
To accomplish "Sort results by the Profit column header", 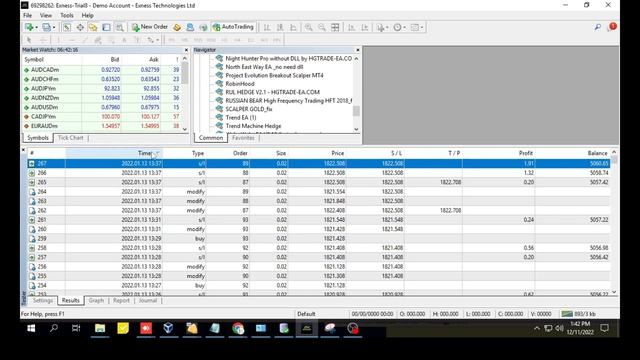I will 499,153.
